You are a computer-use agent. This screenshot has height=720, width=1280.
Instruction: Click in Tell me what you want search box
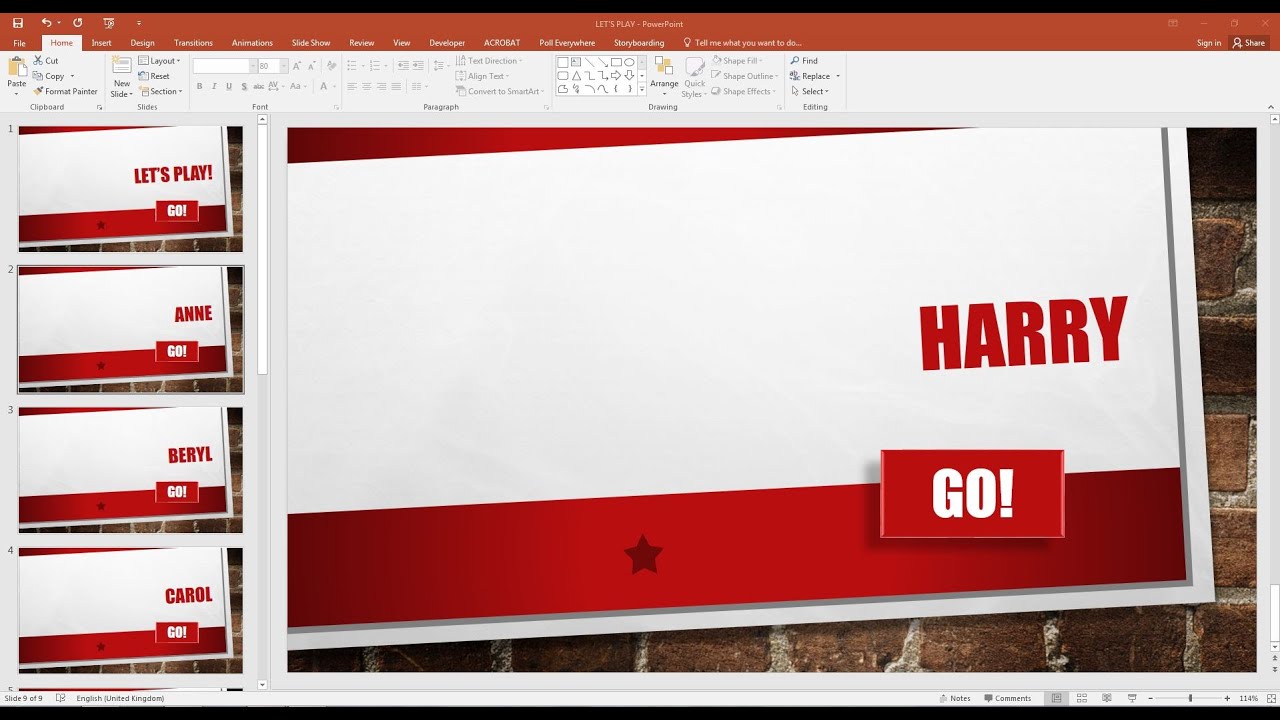743,43
